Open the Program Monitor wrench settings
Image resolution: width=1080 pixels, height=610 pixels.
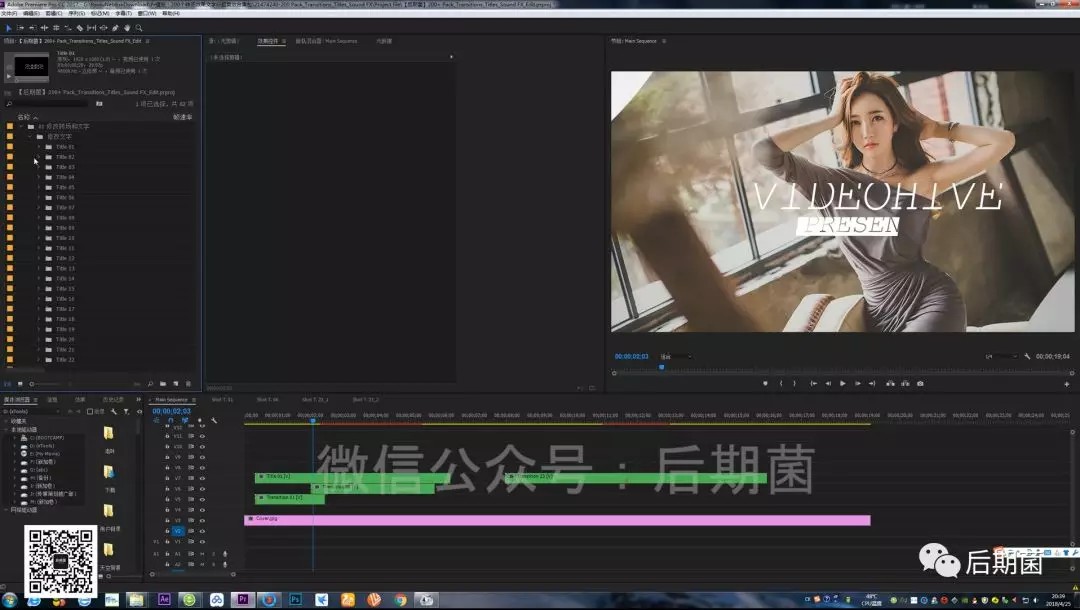point(1027,356)
